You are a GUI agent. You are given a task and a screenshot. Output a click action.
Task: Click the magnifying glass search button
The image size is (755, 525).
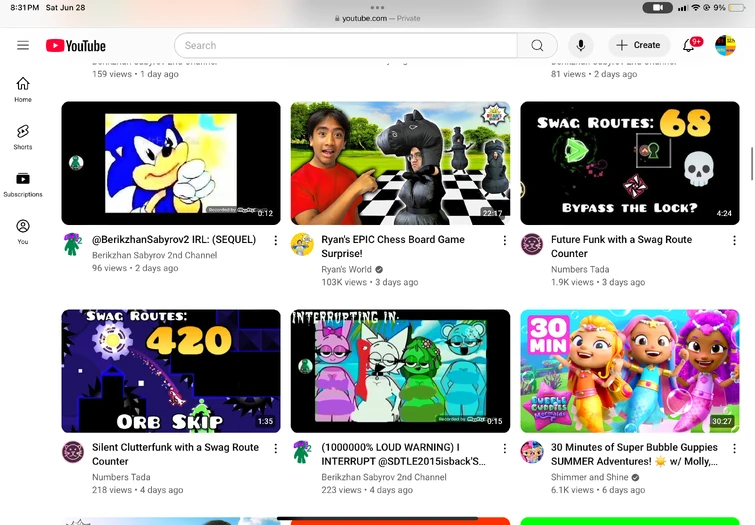537,45
